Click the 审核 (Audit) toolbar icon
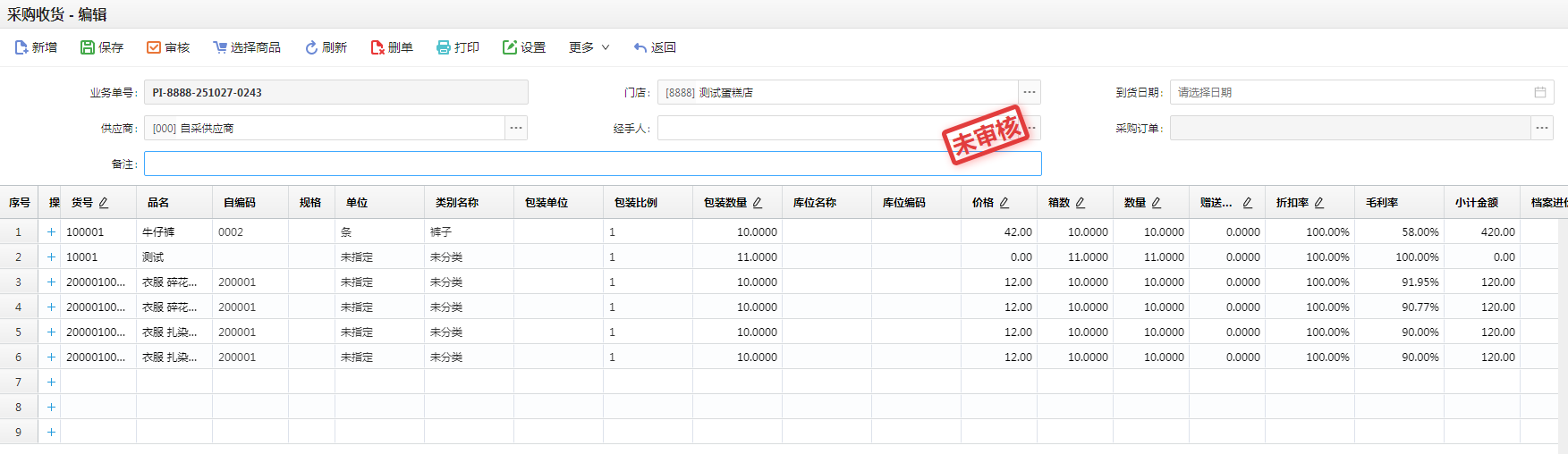 click(154, 47)
